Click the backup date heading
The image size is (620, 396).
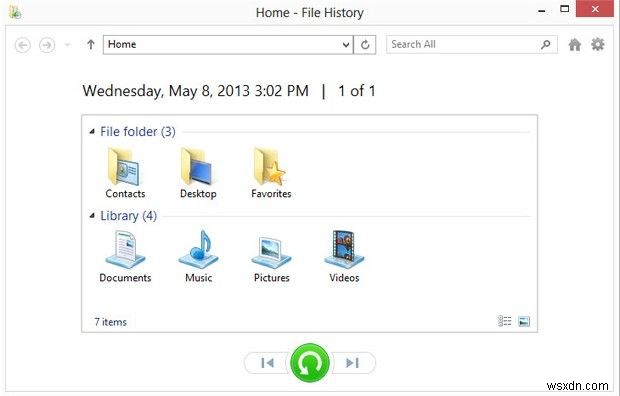click(196, 91)
